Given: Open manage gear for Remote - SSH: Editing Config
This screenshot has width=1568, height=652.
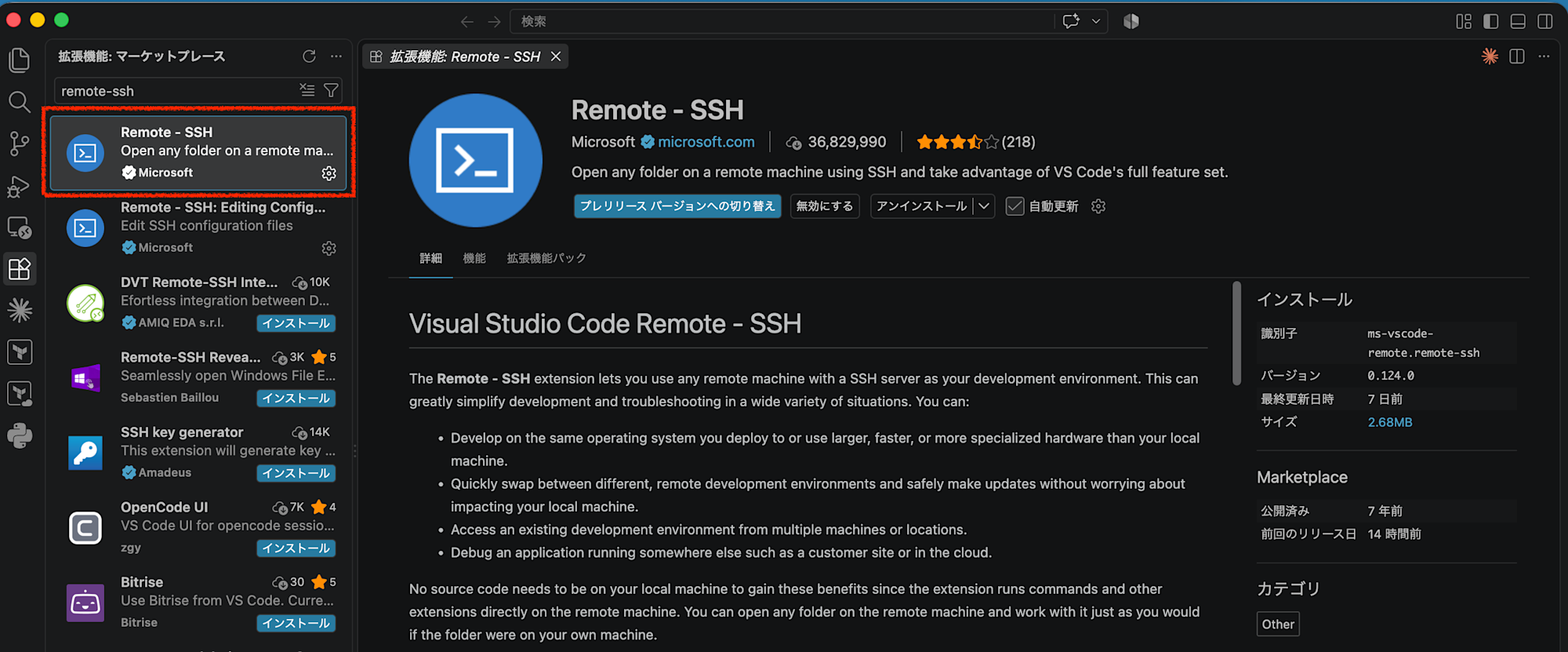Looking at the screenshot, I should point(329,249).
